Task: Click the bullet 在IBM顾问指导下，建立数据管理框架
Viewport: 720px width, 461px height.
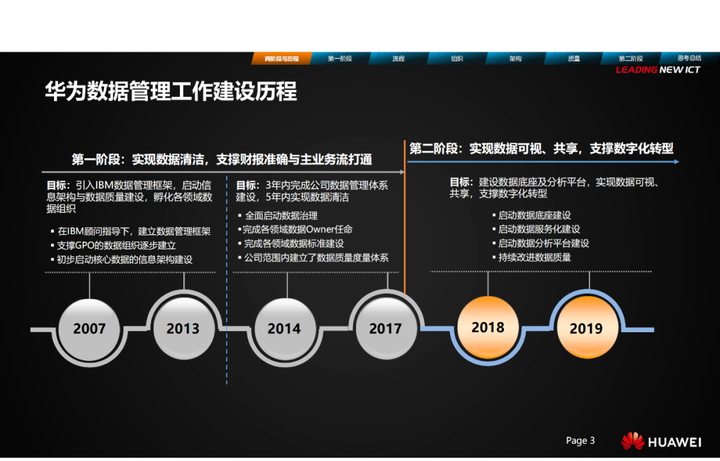Action: click(131, 231)
